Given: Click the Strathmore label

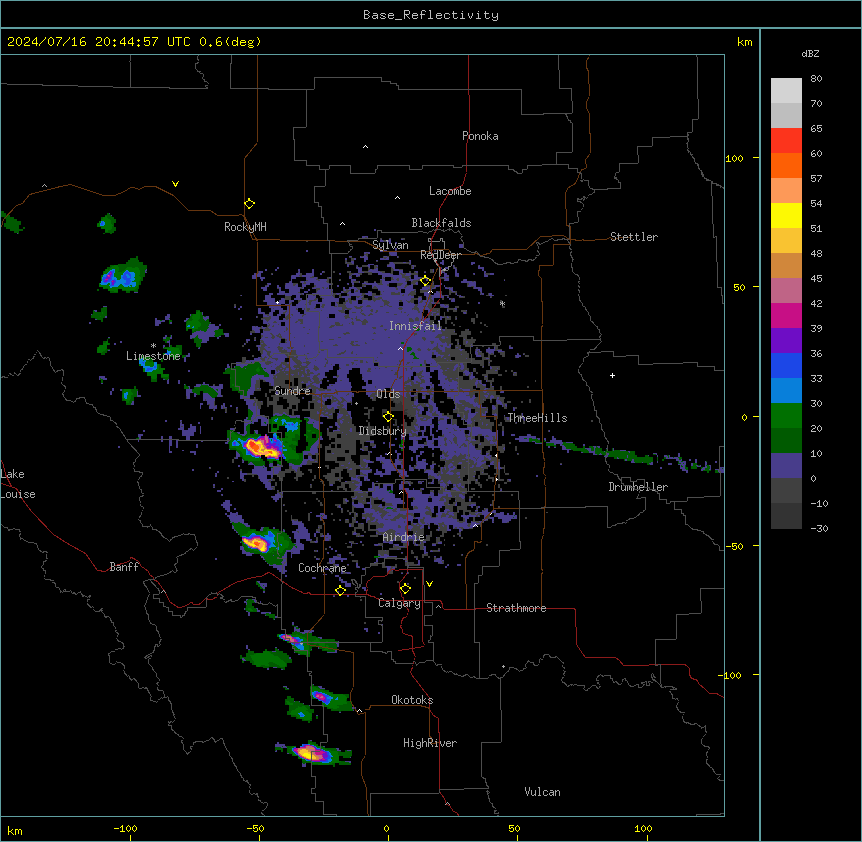Looking at the screenshot, I should (x=516, y=608).
